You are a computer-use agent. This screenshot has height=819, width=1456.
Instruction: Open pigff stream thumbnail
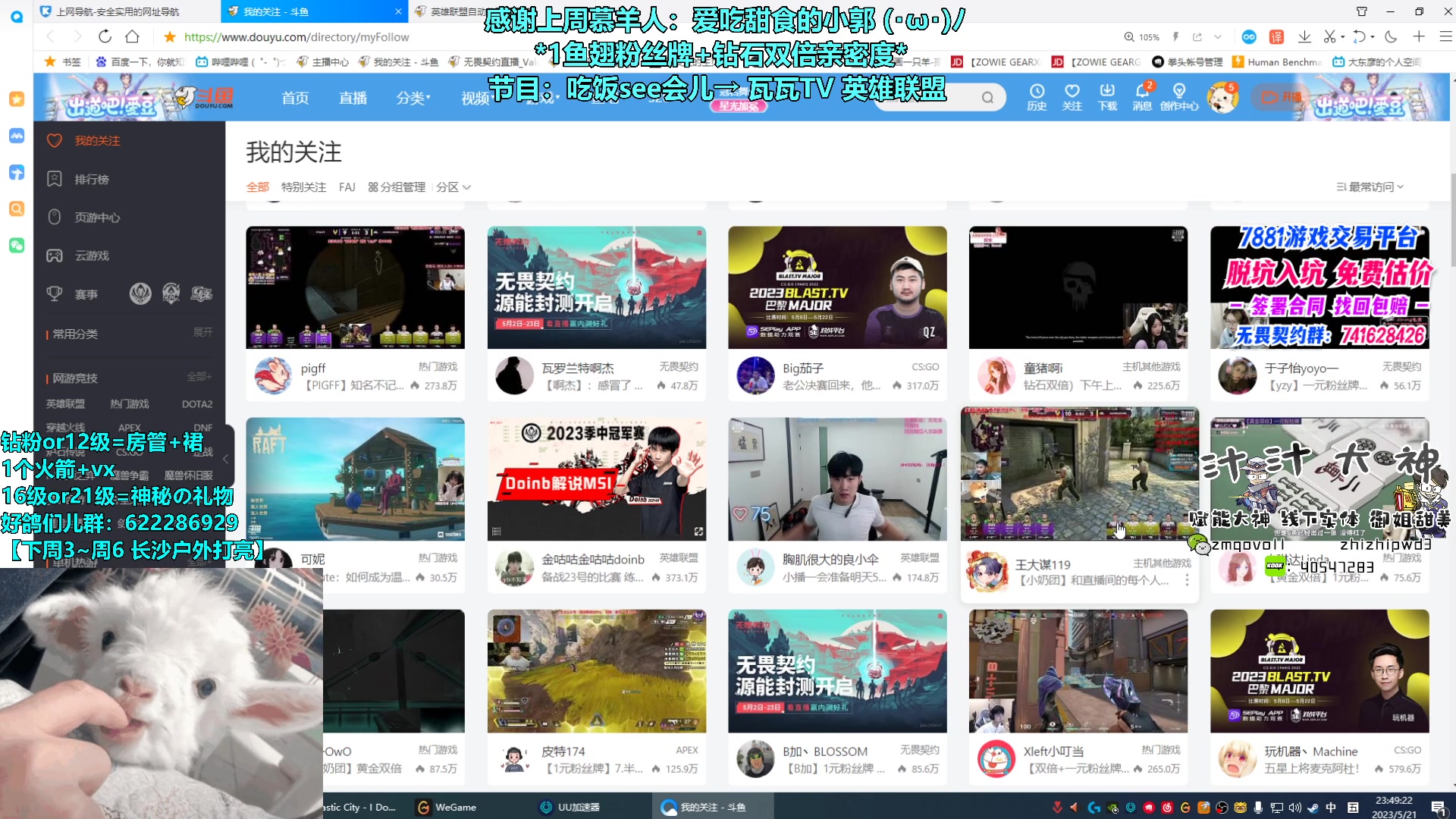coord(355,287)
